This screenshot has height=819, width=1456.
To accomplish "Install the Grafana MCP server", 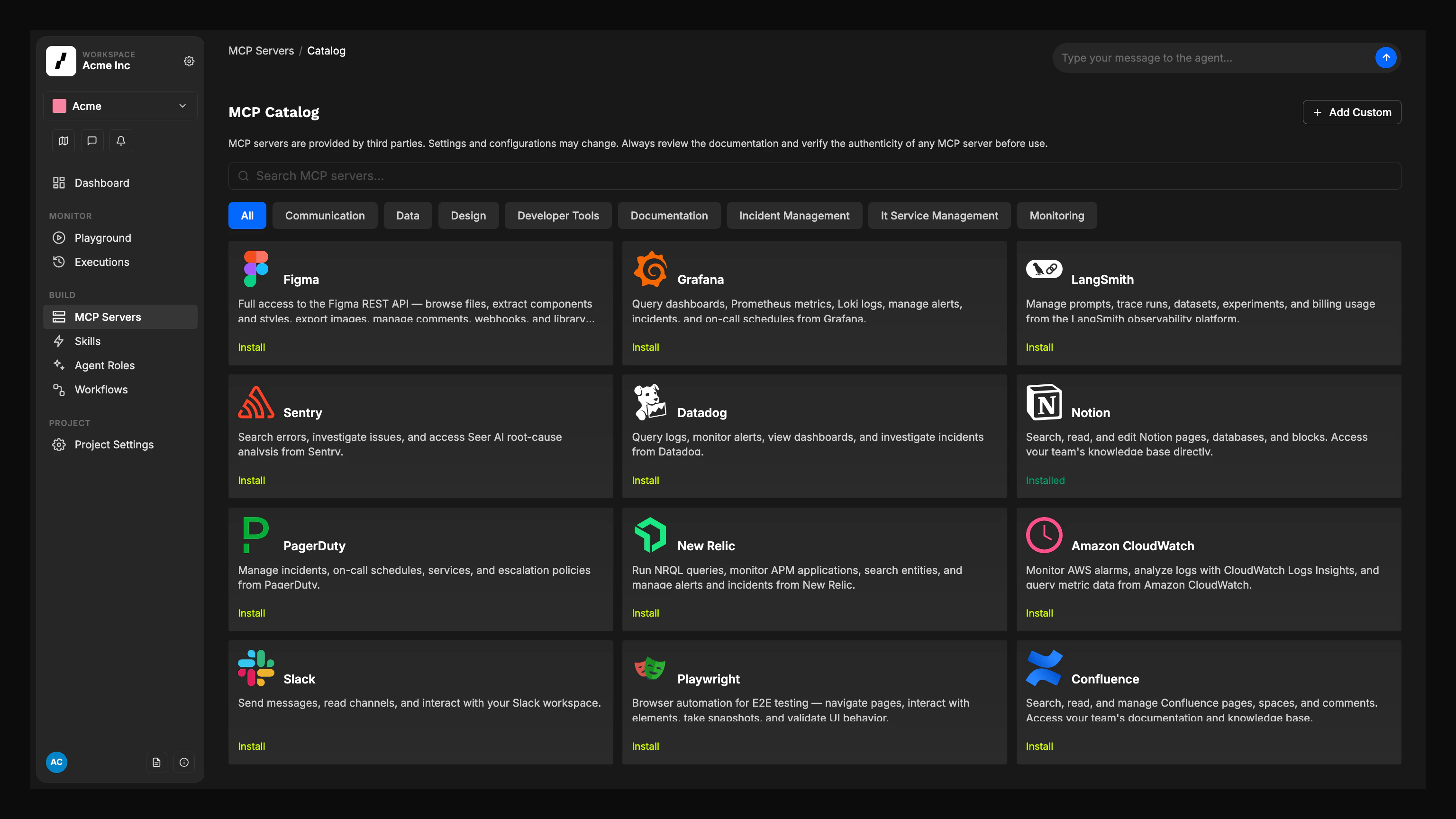I will pos(646,347).
